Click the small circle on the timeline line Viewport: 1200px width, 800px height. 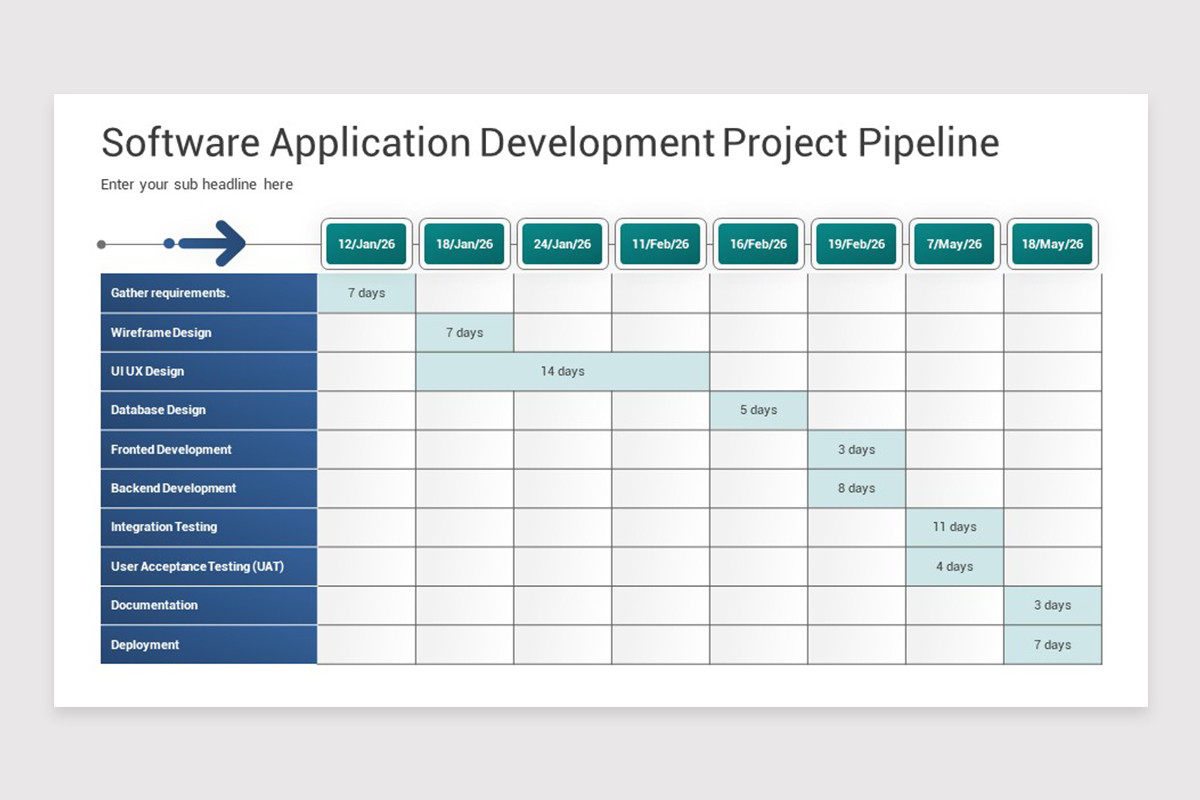coord(100,243)
